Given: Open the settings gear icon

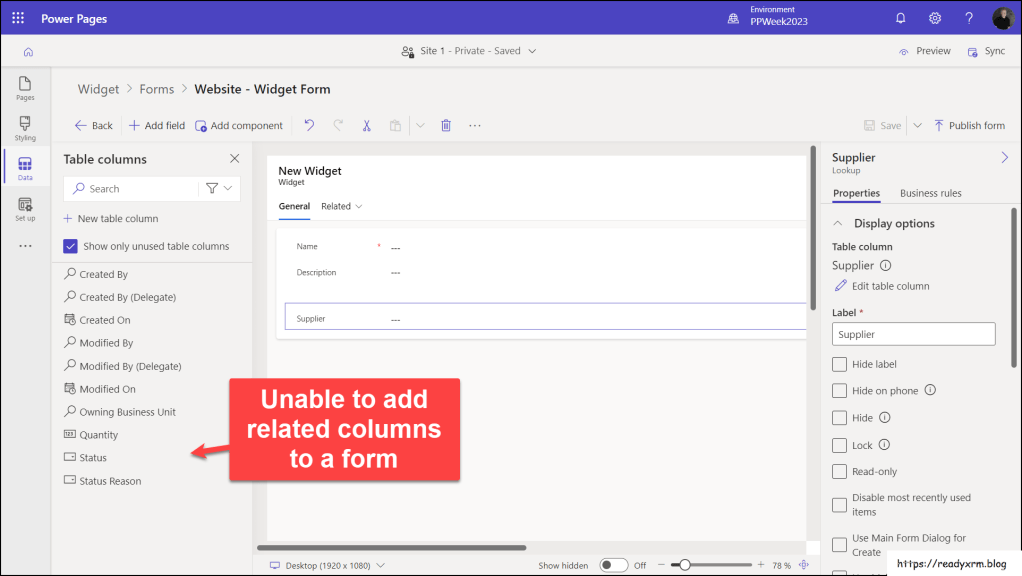Looking at the screenshot, I should pyautogui.click(x=935, y=18).
